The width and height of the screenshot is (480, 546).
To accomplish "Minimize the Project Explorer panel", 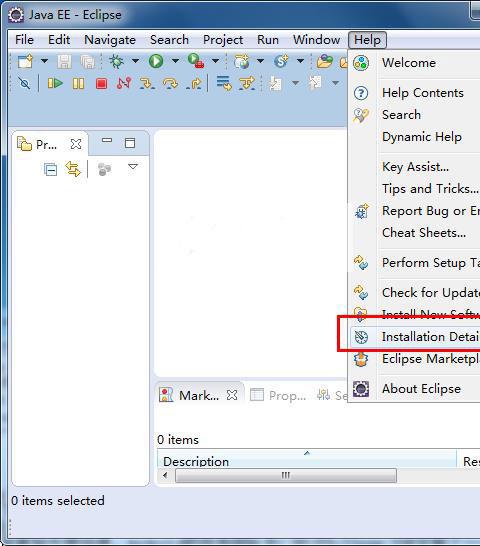I will (x=107, y=140).
